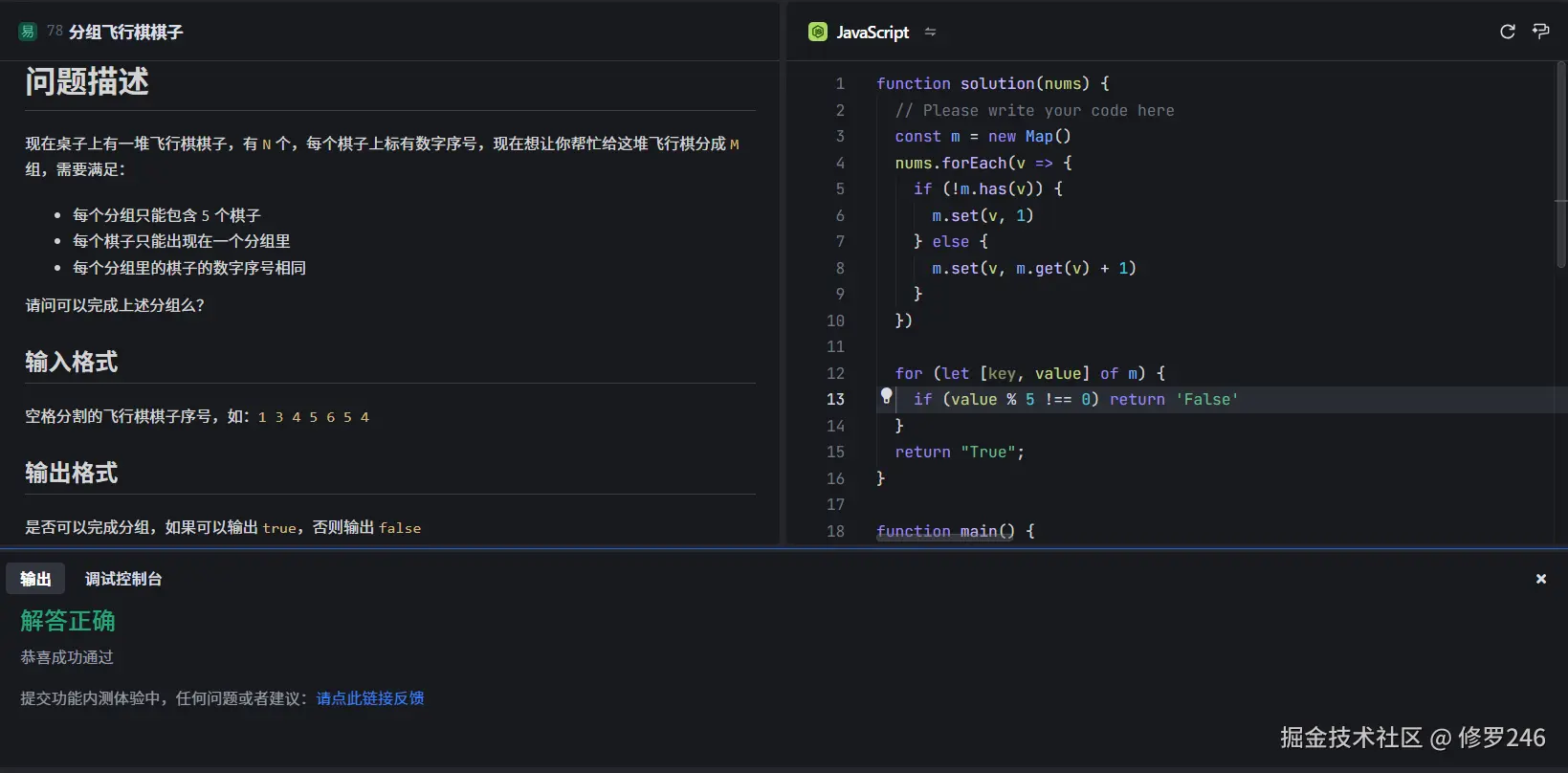Click the lightbulb hint on line 13
Image resolution: width=1568 pixels, height=773 pixels.
coord(886,396)
